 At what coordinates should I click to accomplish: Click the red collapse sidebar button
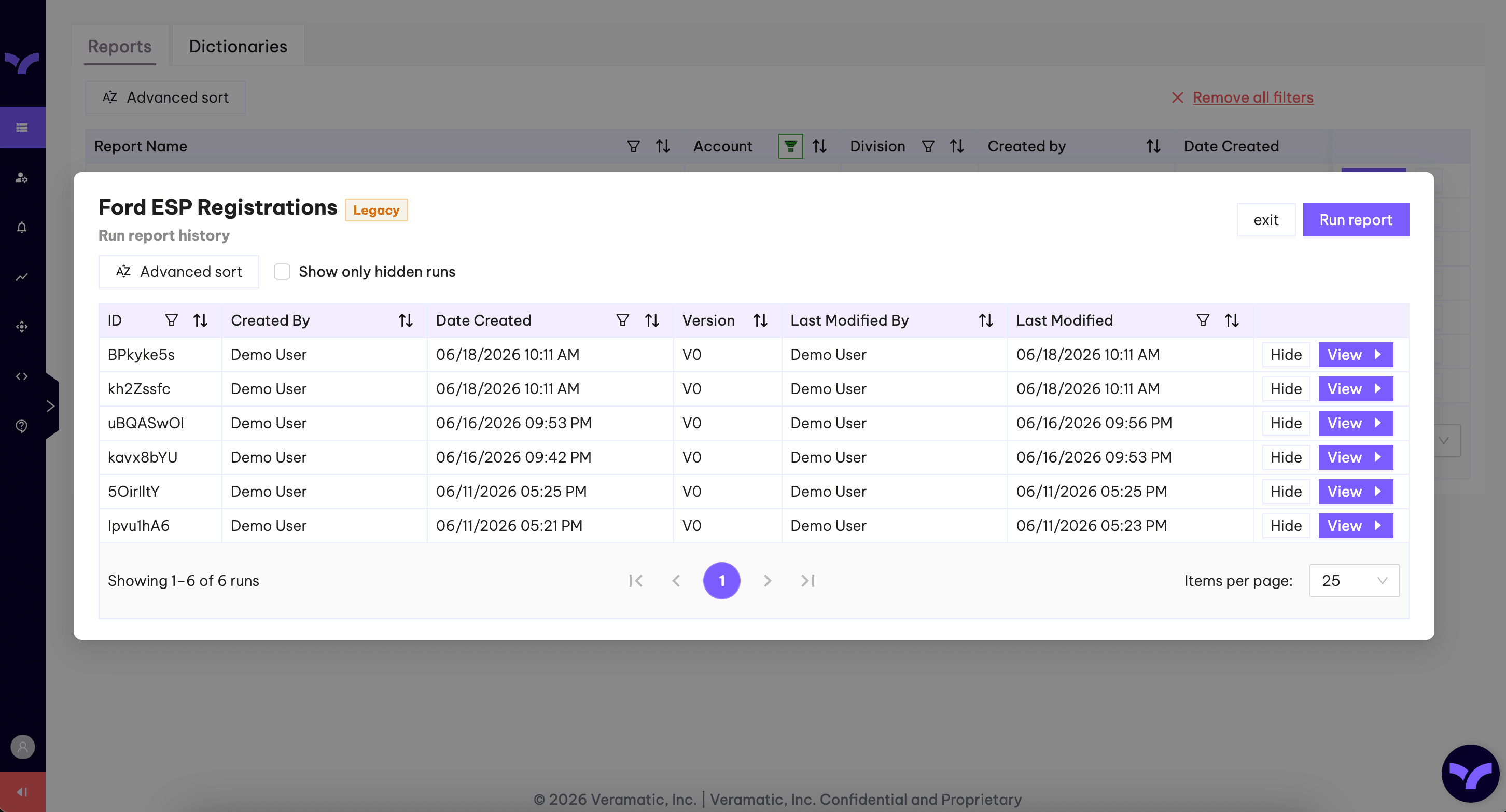(23, 792)
